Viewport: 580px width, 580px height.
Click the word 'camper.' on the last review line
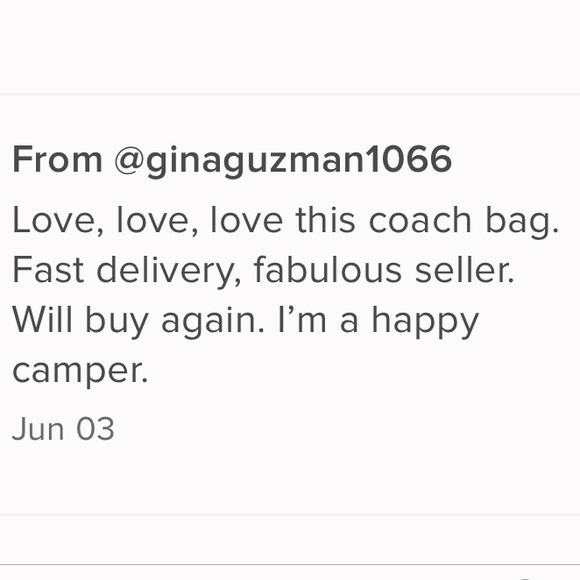(x=80, y=372)
